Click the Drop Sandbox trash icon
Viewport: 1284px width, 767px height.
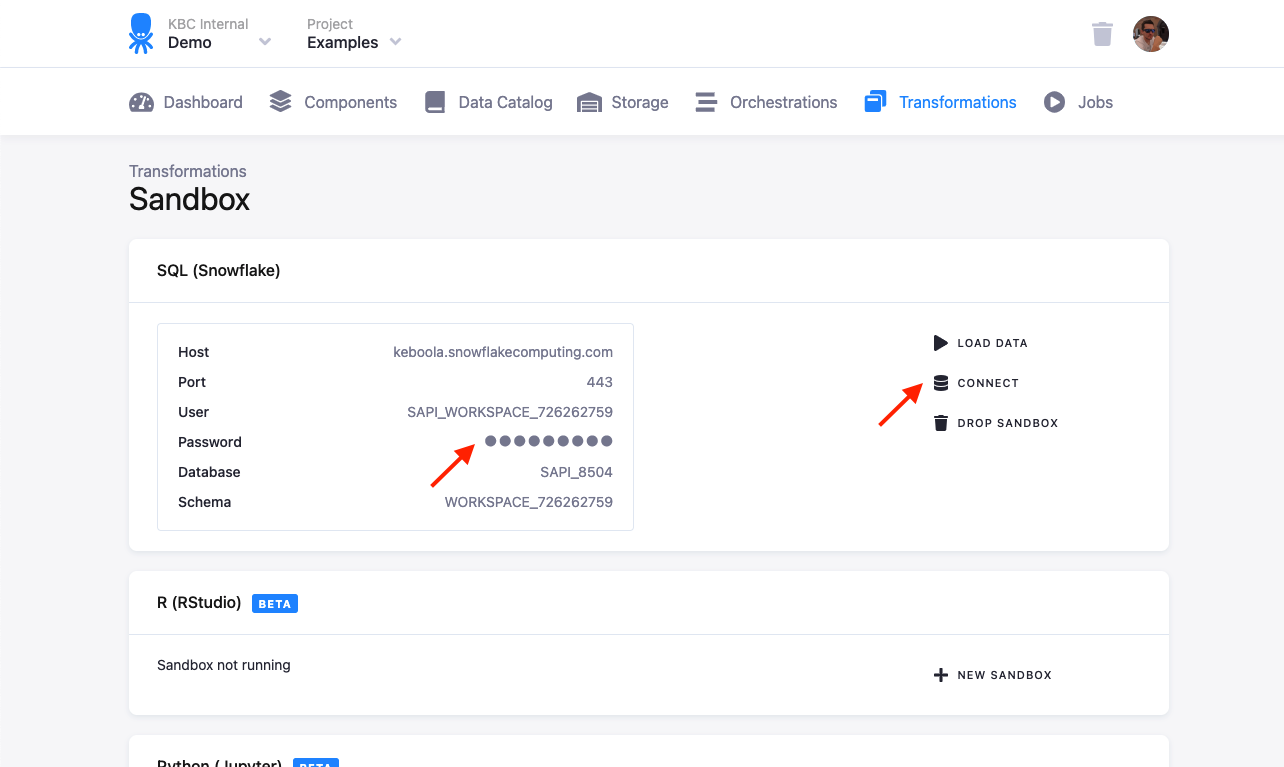point(940,423)
